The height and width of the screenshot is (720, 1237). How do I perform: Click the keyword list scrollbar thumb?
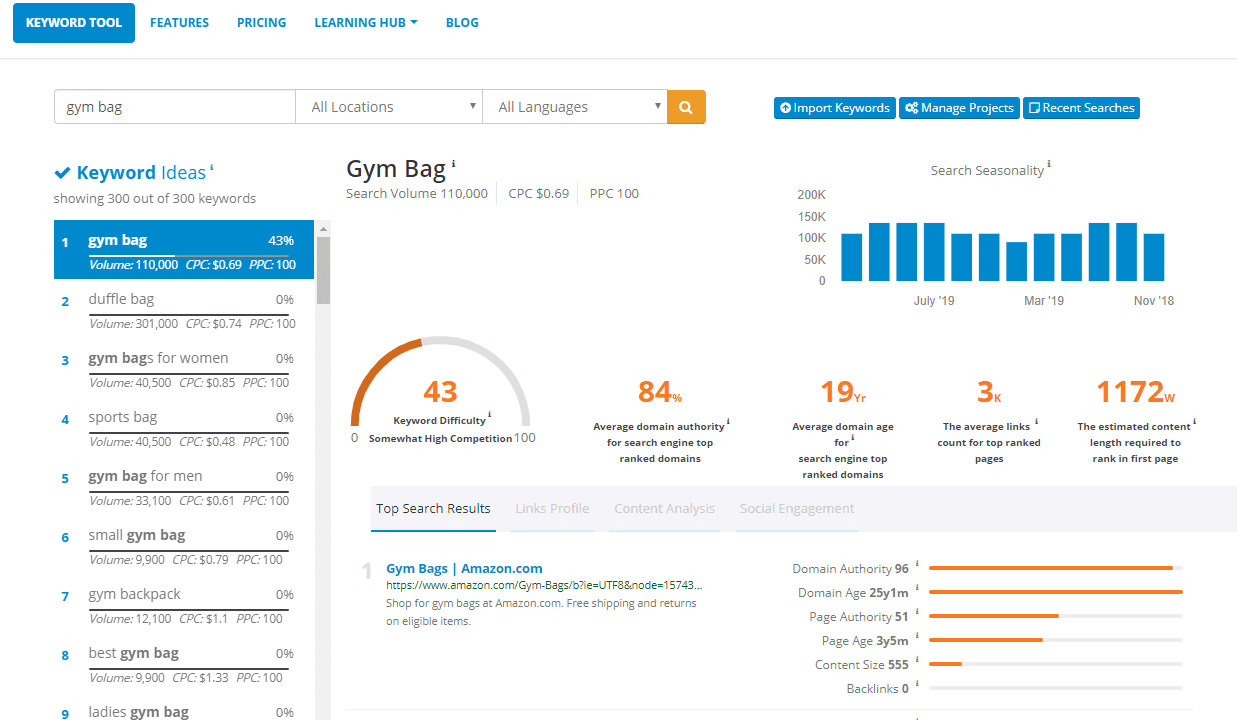(x=323, y=270)
